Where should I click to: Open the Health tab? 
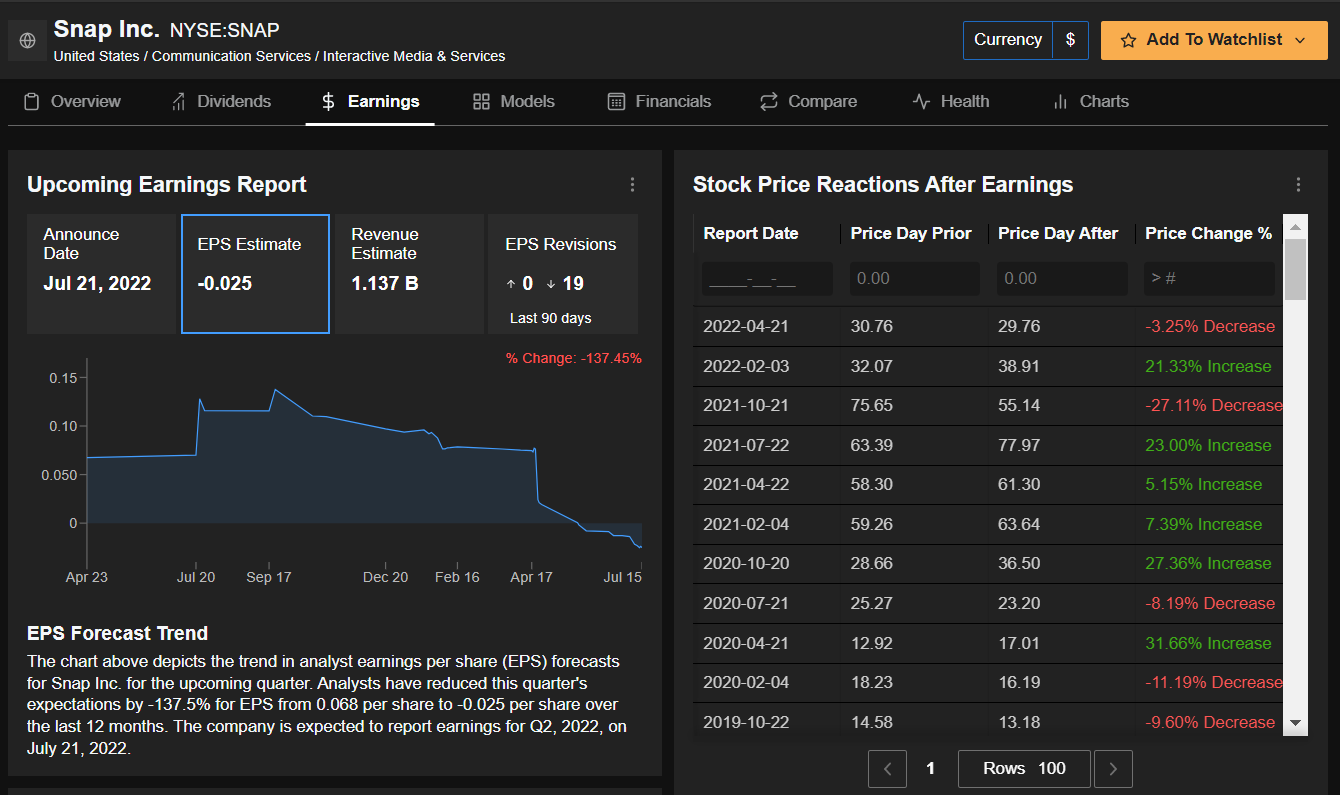[951, 101]
